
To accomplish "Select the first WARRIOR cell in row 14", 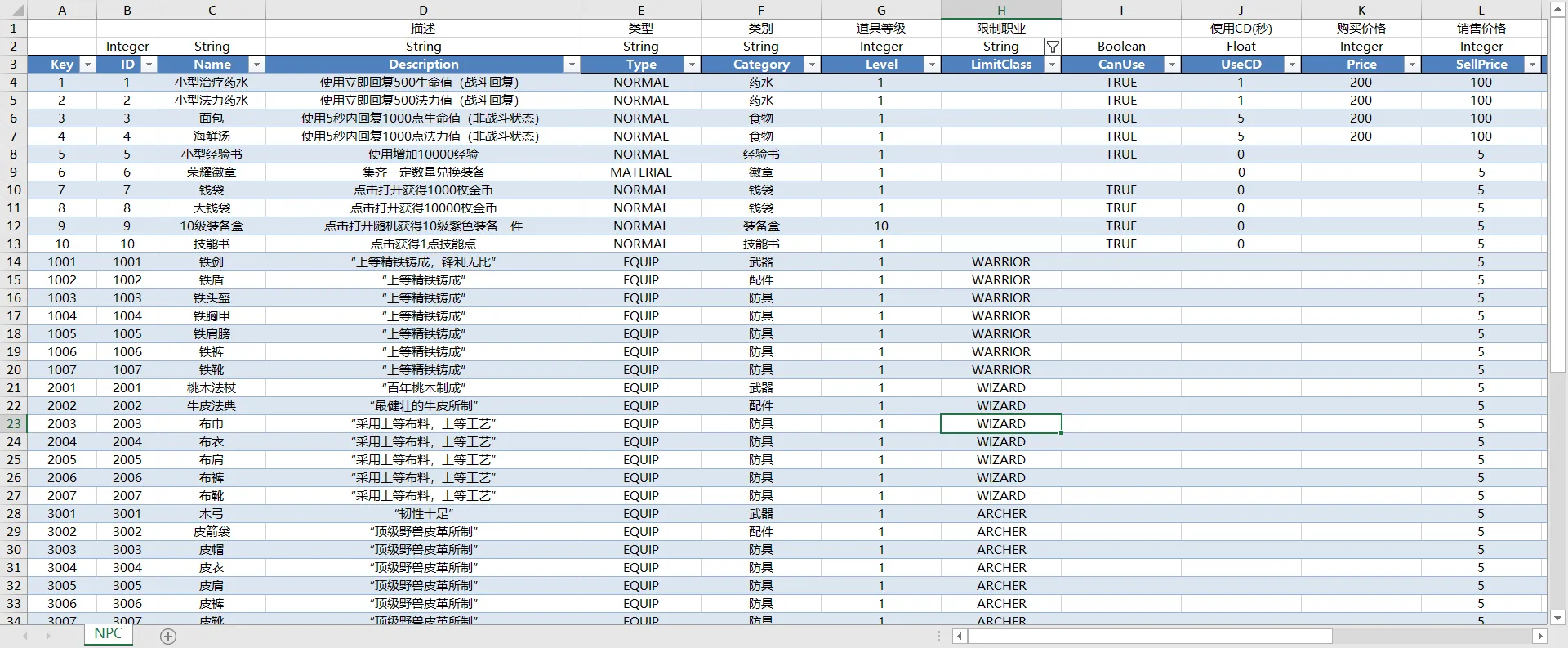I will click(x=1000, y=262).
